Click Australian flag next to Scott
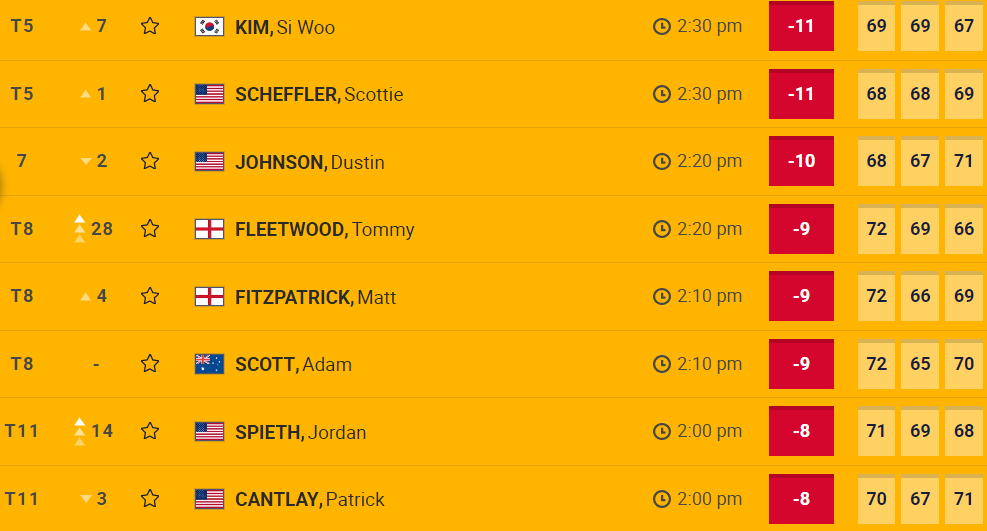The height and width of the screenshot is (531, 987). coord(209,364)
